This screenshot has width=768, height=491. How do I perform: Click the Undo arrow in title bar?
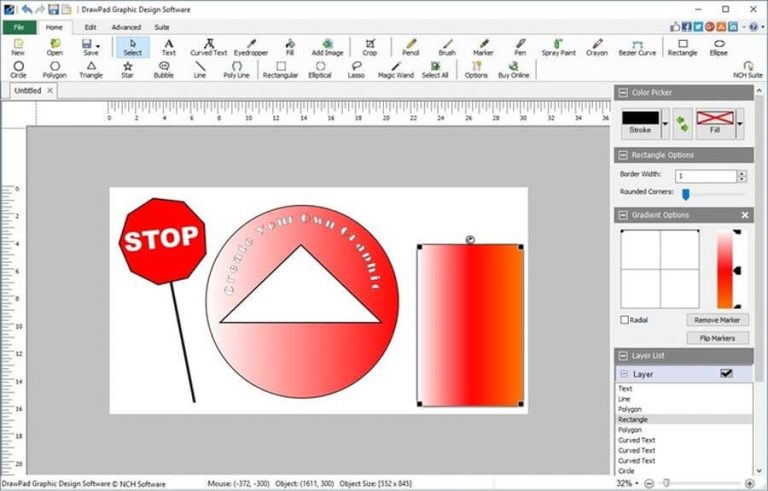tap(26, 9)
